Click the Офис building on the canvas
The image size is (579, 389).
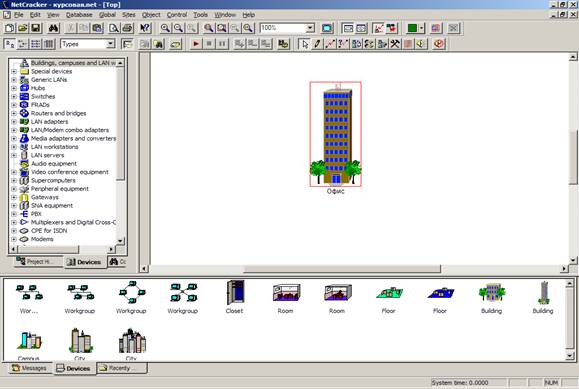336,134
